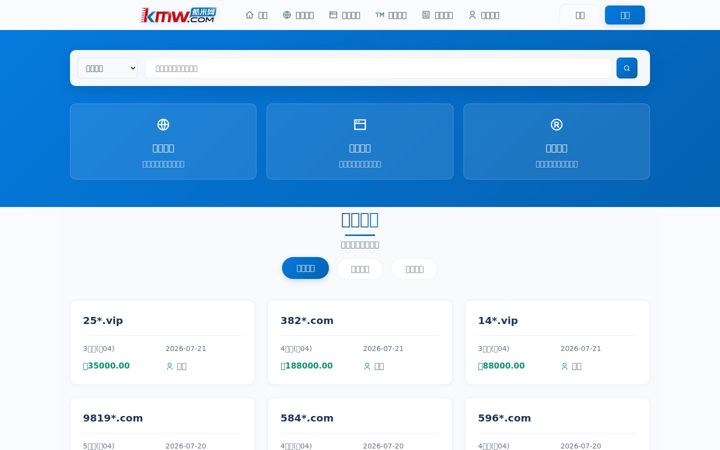The width and height of the screenshot is (720, 450).
Task: Open the 14*.vip domain listing
Action: pyautogui.click(x=498, y=321)
